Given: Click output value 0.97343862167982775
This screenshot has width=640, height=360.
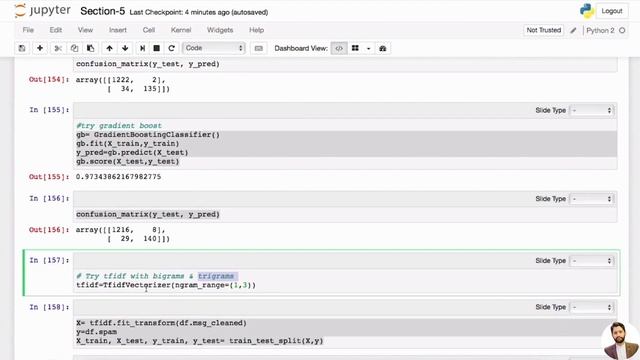Looking at the screenshot, I should coord(118,177).
